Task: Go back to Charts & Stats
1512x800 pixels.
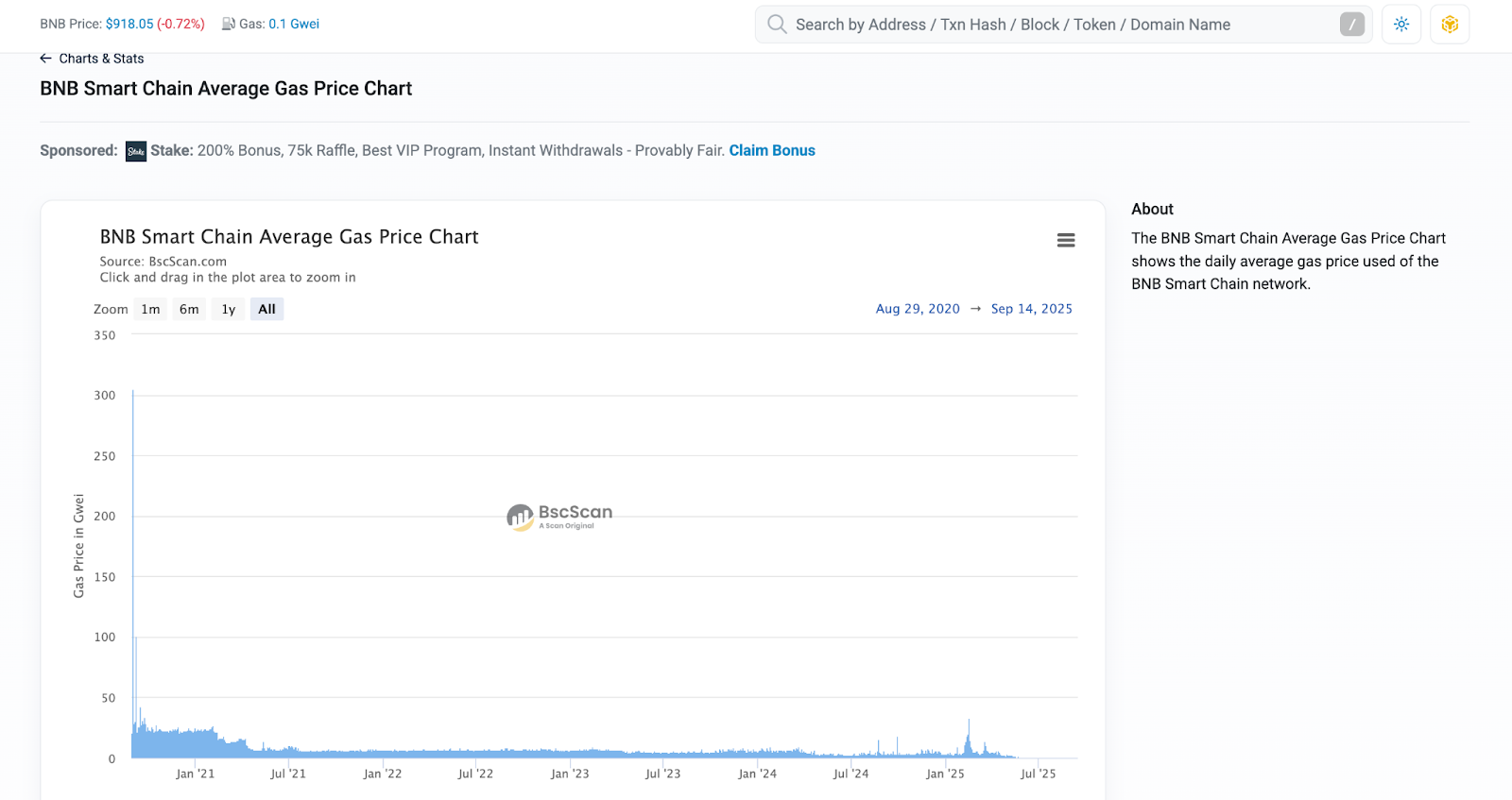Action: pyautogui.click(x=101, y=59)
